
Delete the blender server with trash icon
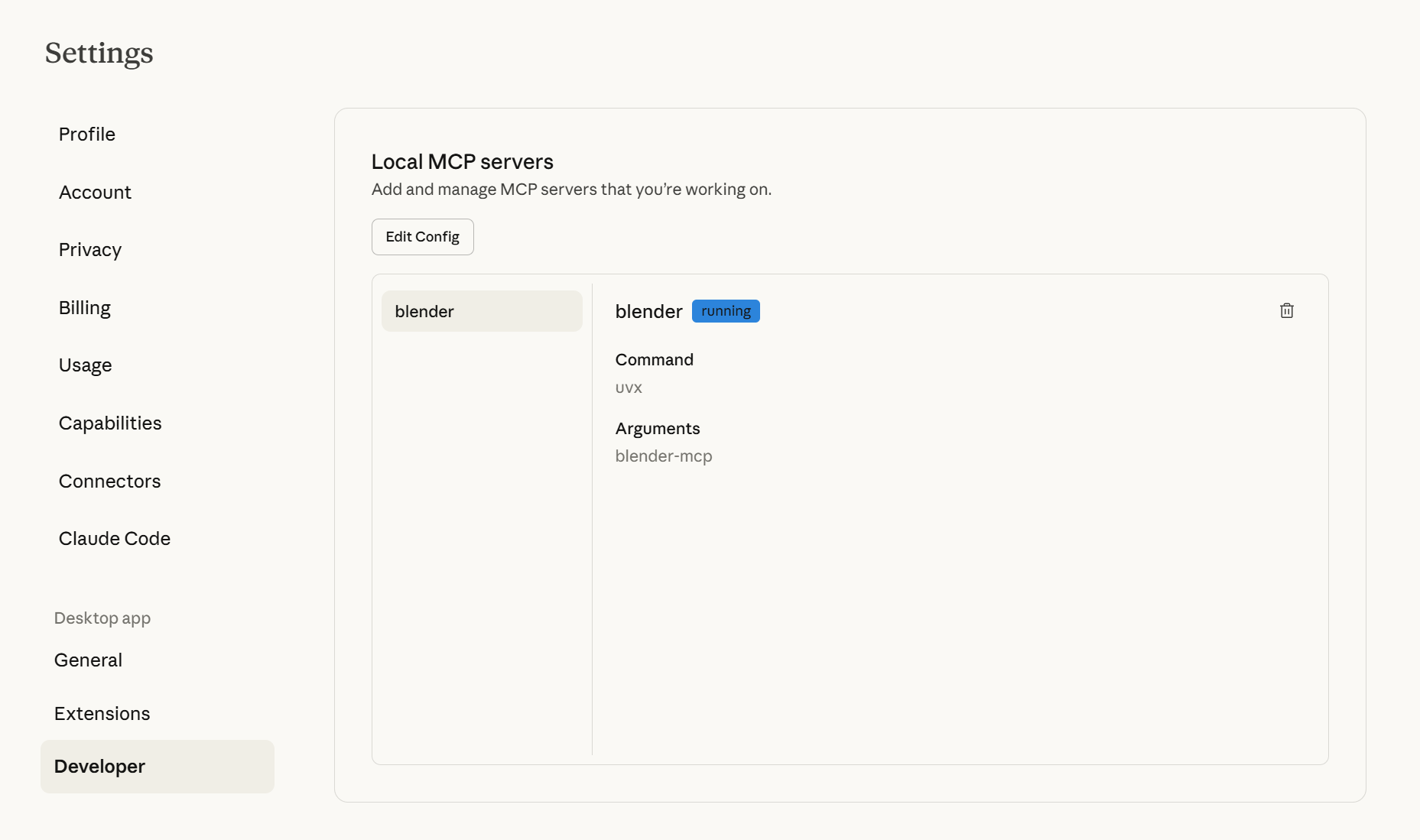1286,311
